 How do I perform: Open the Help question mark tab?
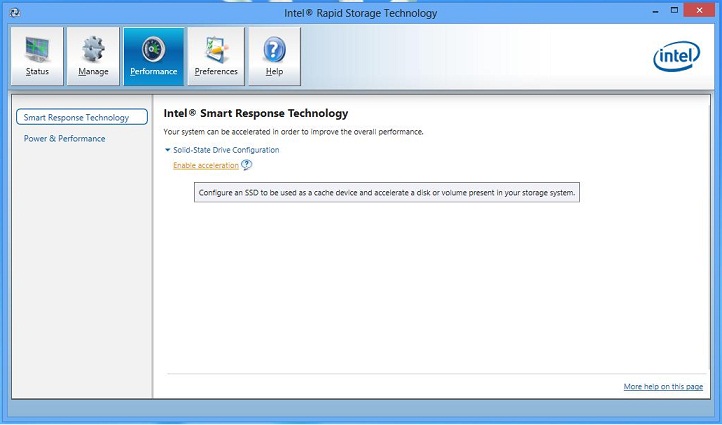[x=274, y=56]
